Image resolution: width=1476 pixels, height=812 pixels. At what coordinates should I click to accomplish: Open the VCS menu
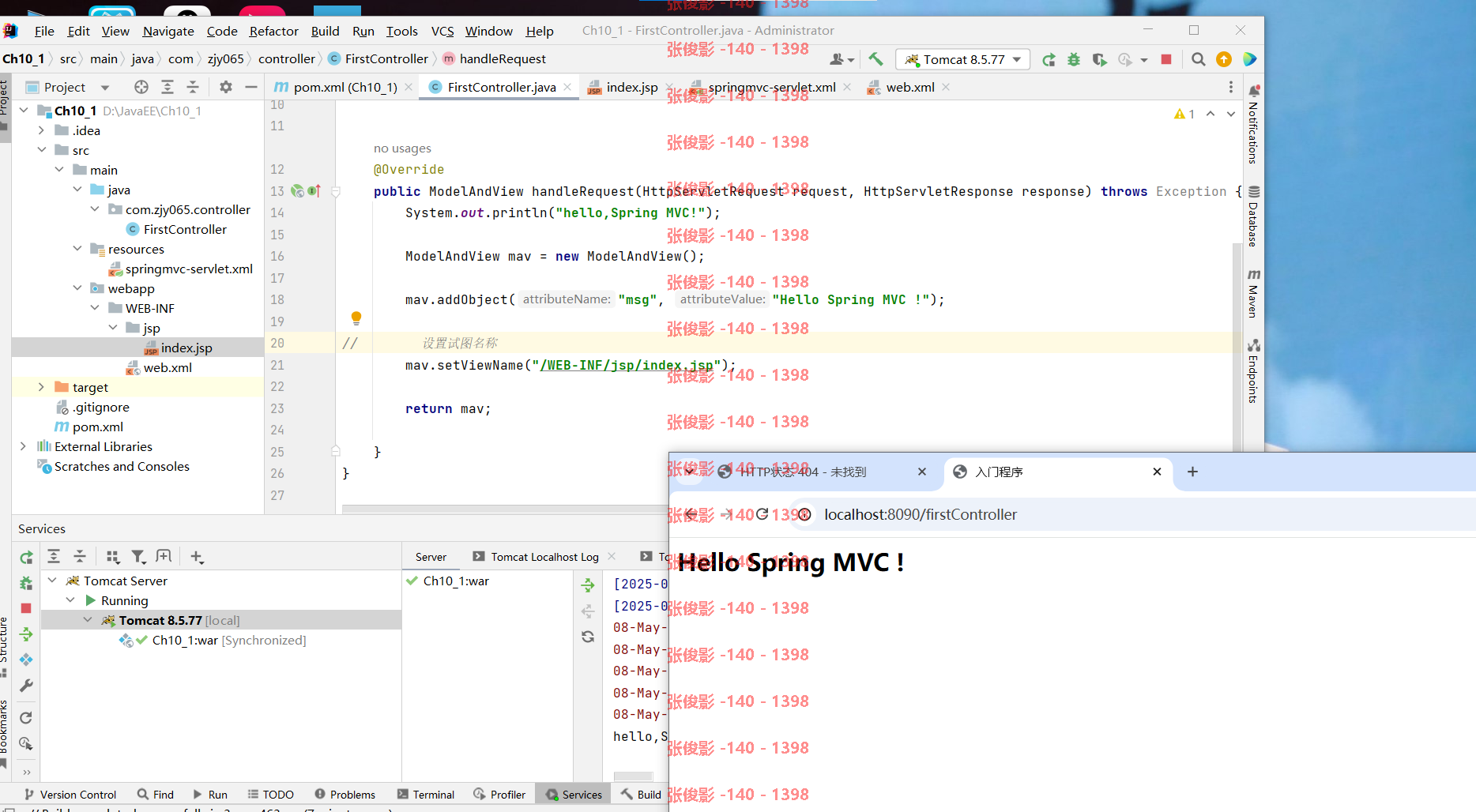point(442,31)
